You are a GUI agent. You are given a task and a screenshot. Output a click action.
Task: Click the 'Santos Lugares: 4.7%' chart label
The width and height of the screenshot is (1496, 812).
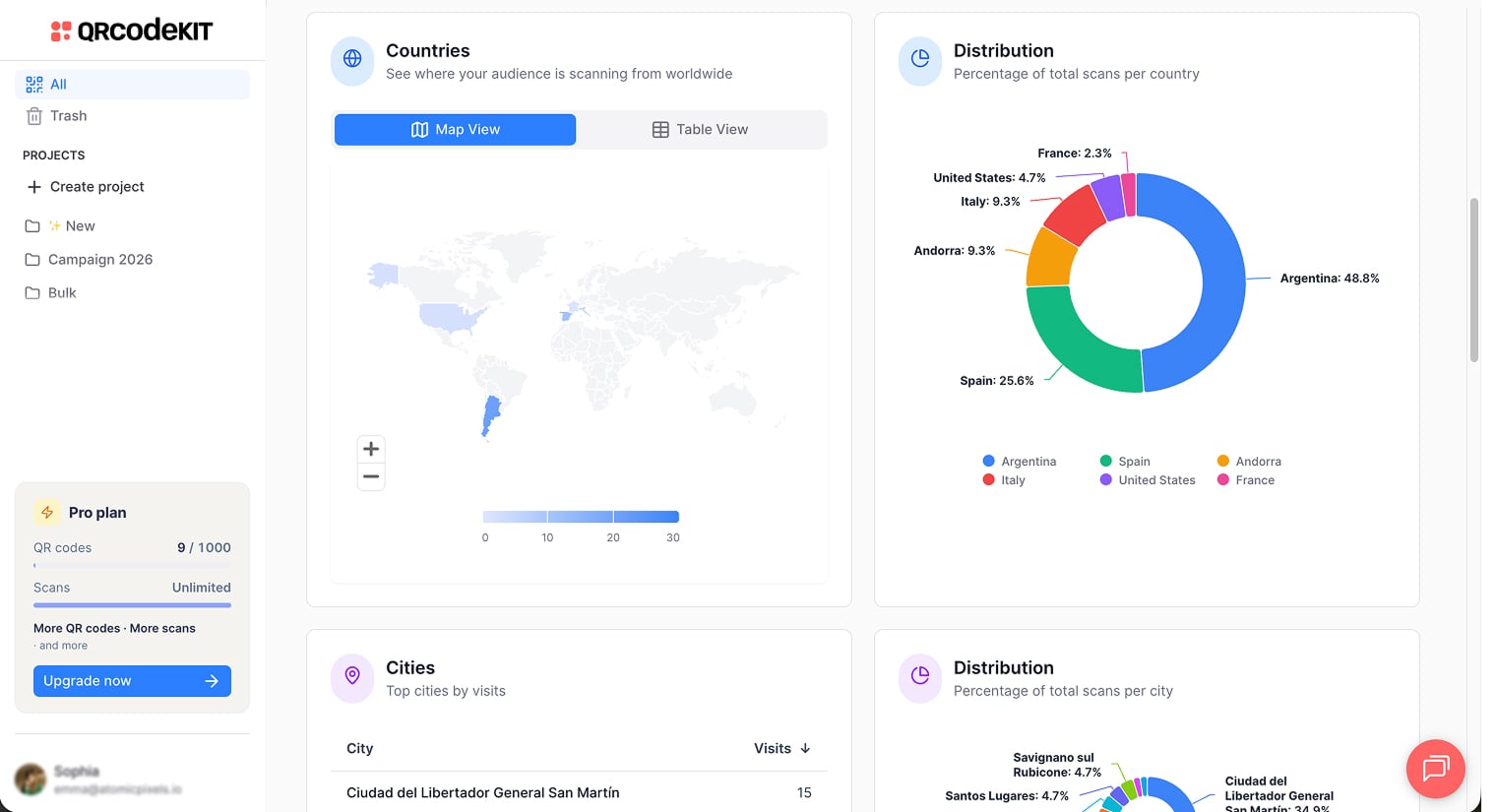pyautogui.click(x=1007, y=796)
